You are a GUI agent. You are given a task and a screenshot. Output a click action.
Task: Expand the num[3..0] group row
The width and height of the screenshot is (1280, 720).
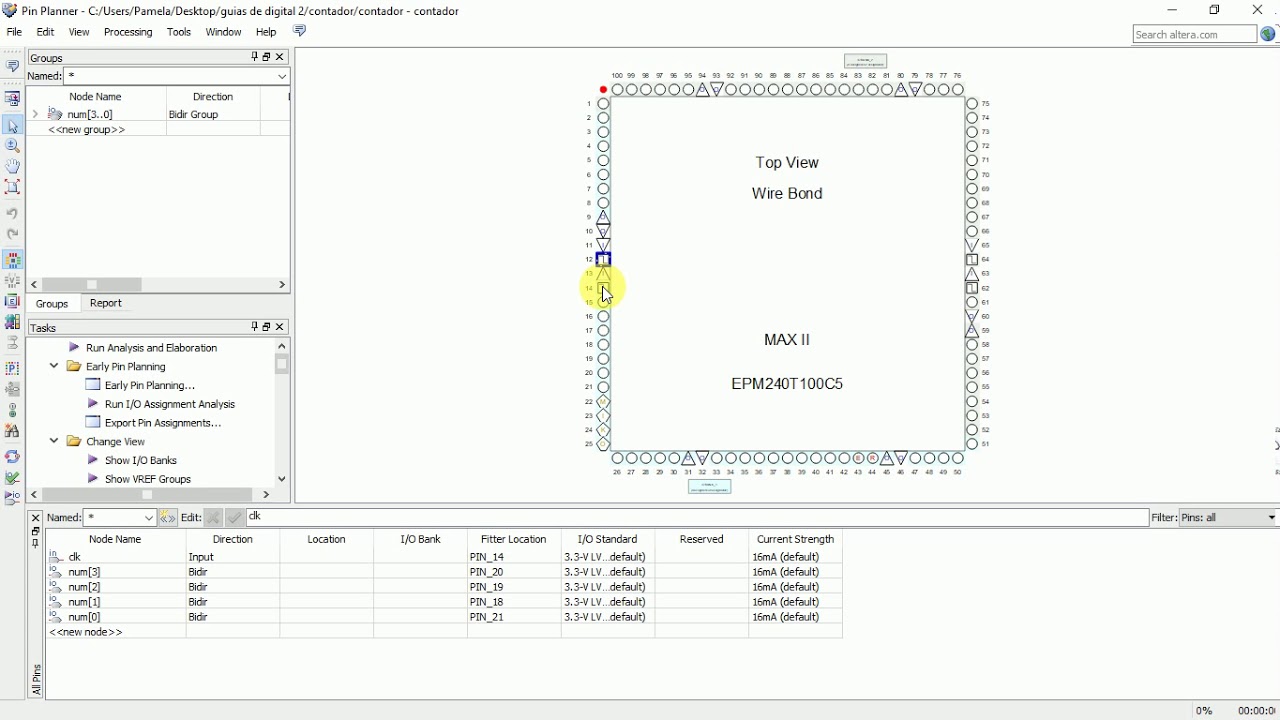point(36,114)
